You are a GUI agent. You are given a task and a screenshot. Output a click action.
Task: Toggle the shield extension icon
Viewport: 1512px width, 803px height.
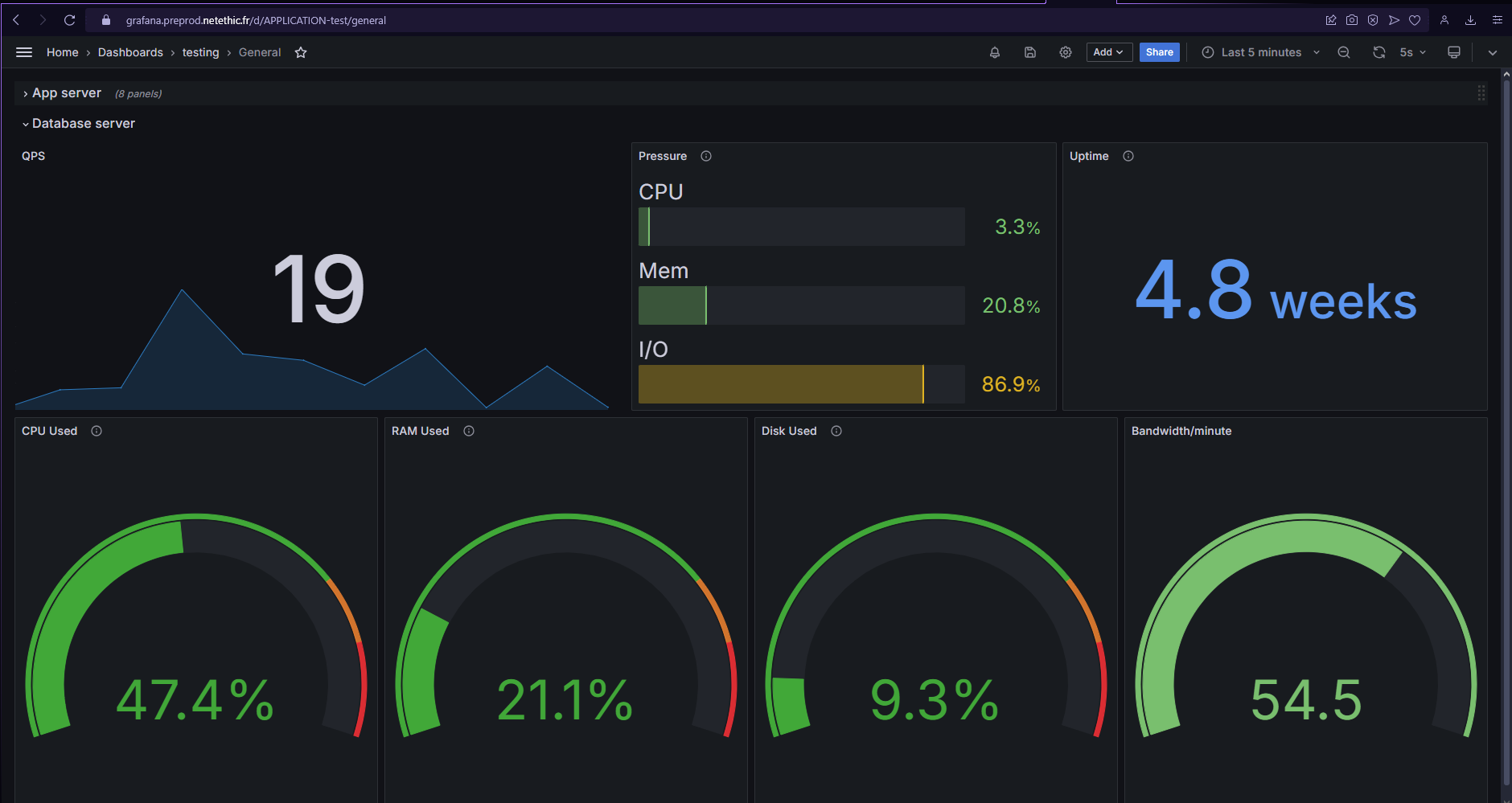(x=1373, y=20)
